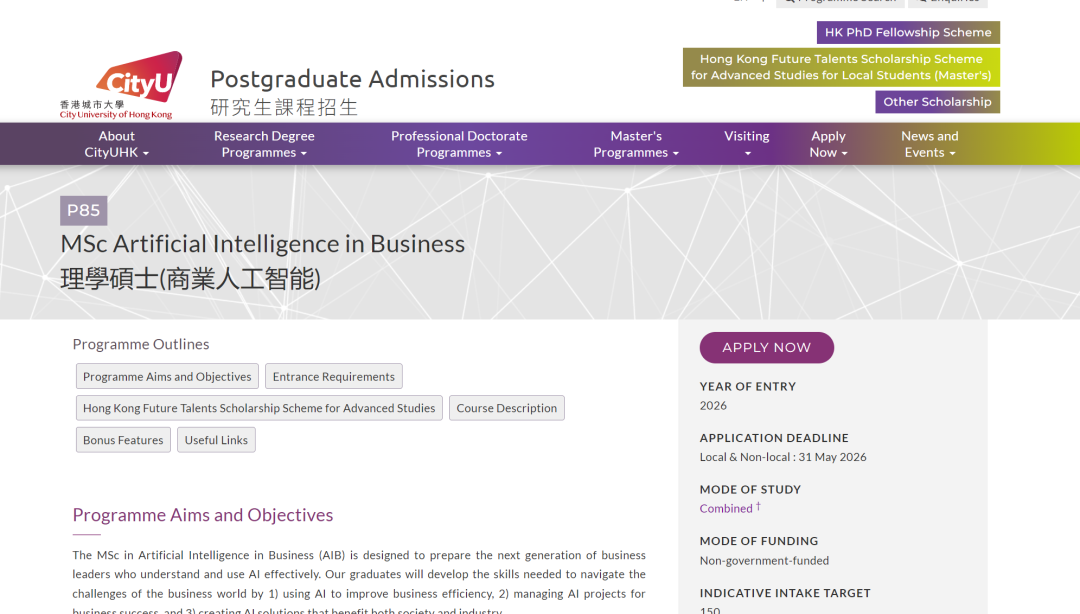
Task: Open the Other Scholarship link
Action: click(937, 101)
